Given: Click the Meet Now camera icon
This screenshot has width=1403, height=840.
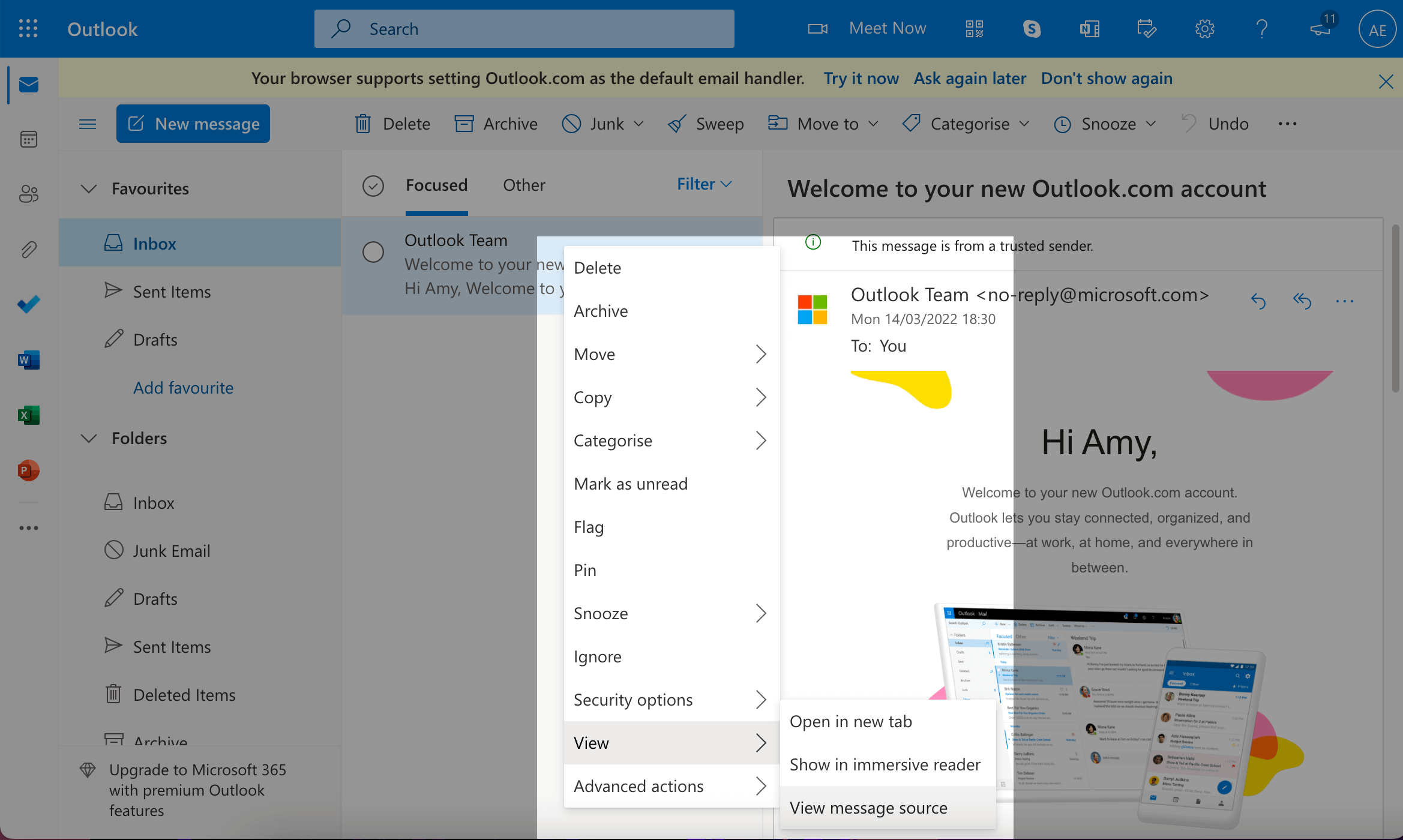Looking at the screenshot, I should point(817,28).
